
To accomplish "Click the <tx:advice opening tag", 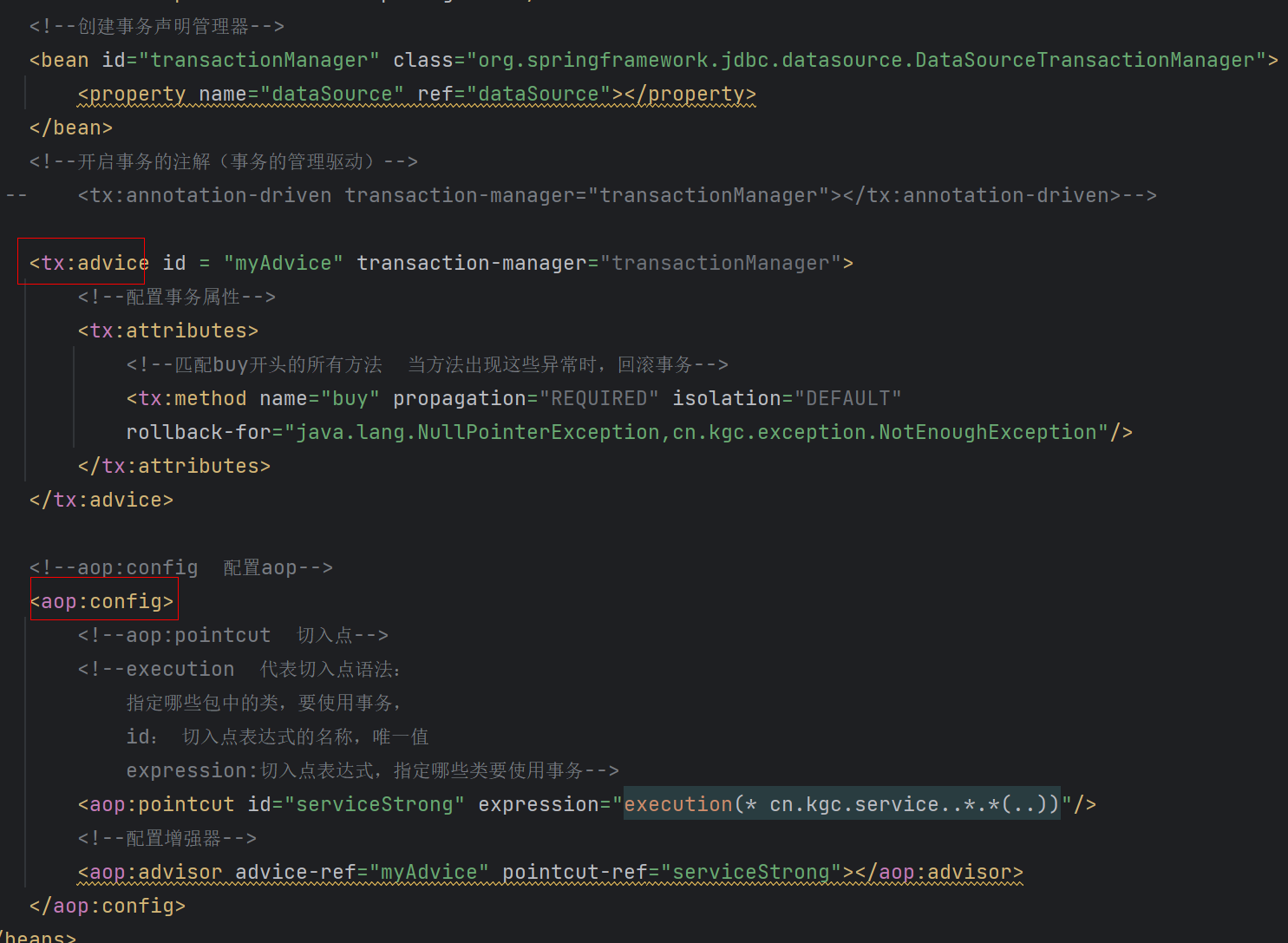I will (88, 263).
